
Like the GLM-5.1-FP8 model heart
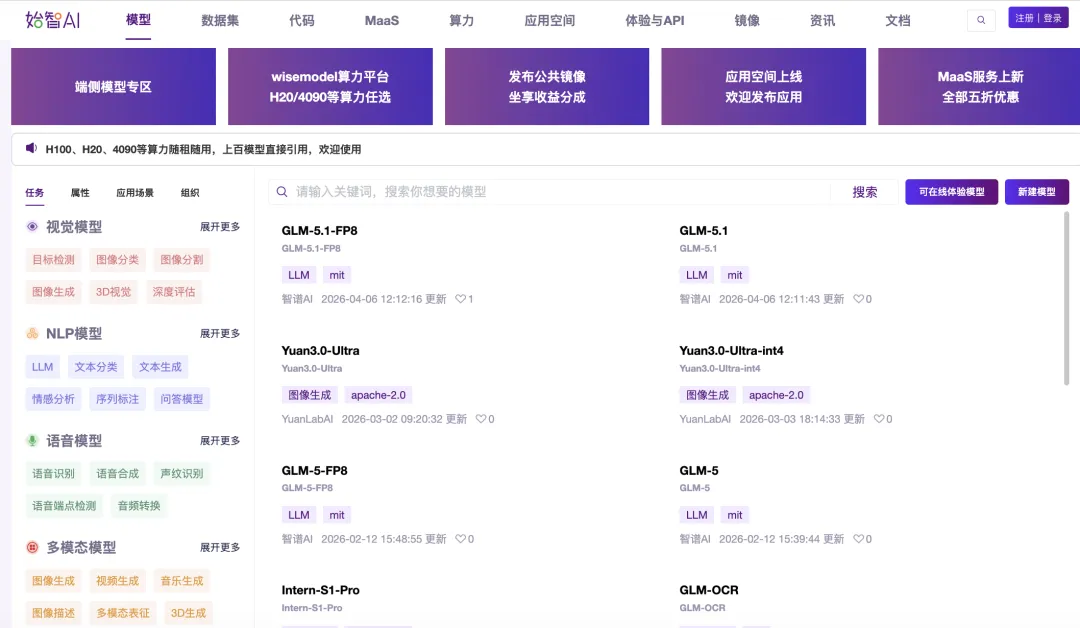[460, 299]
